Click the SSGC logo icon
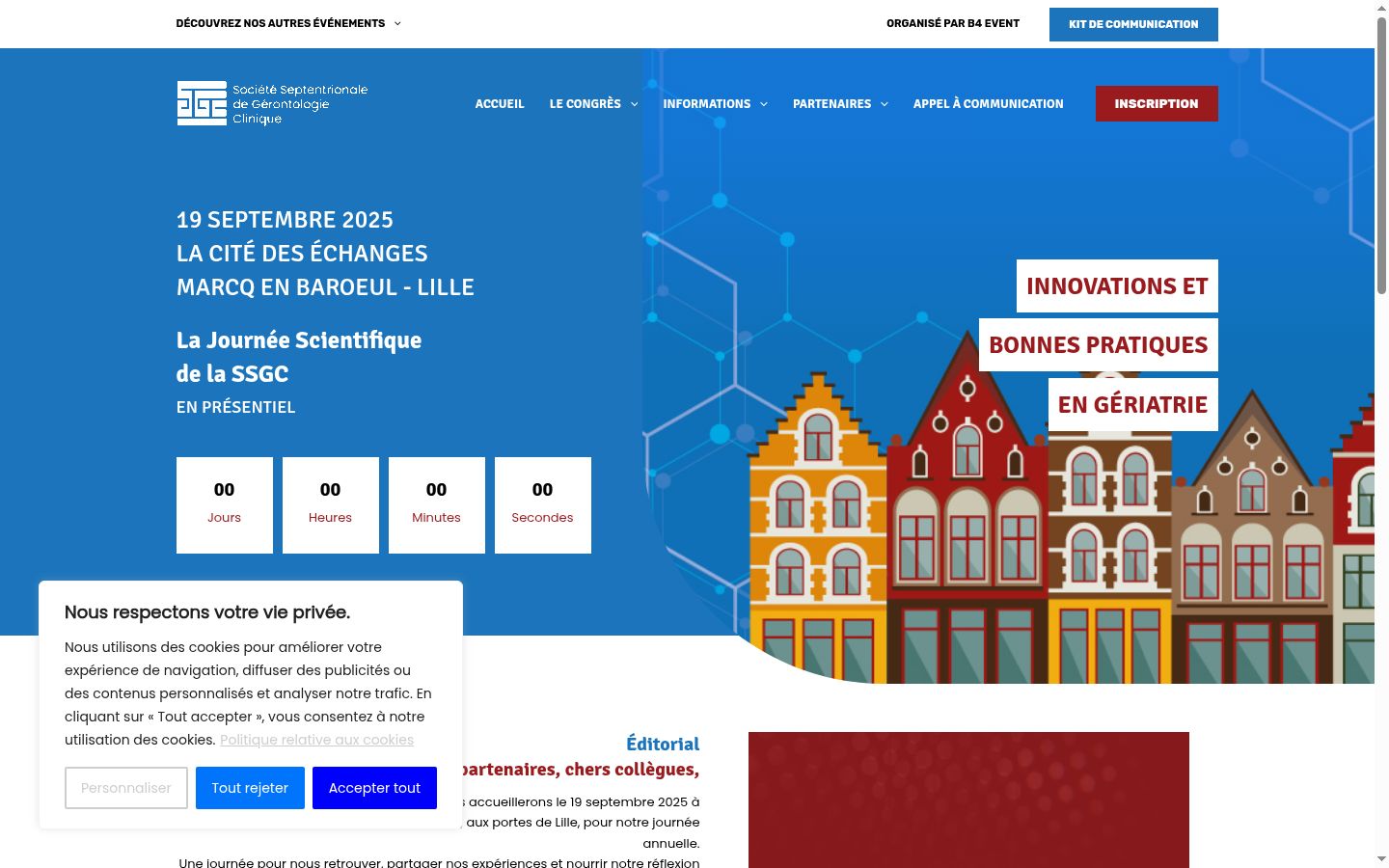 (x=202, y=103)
